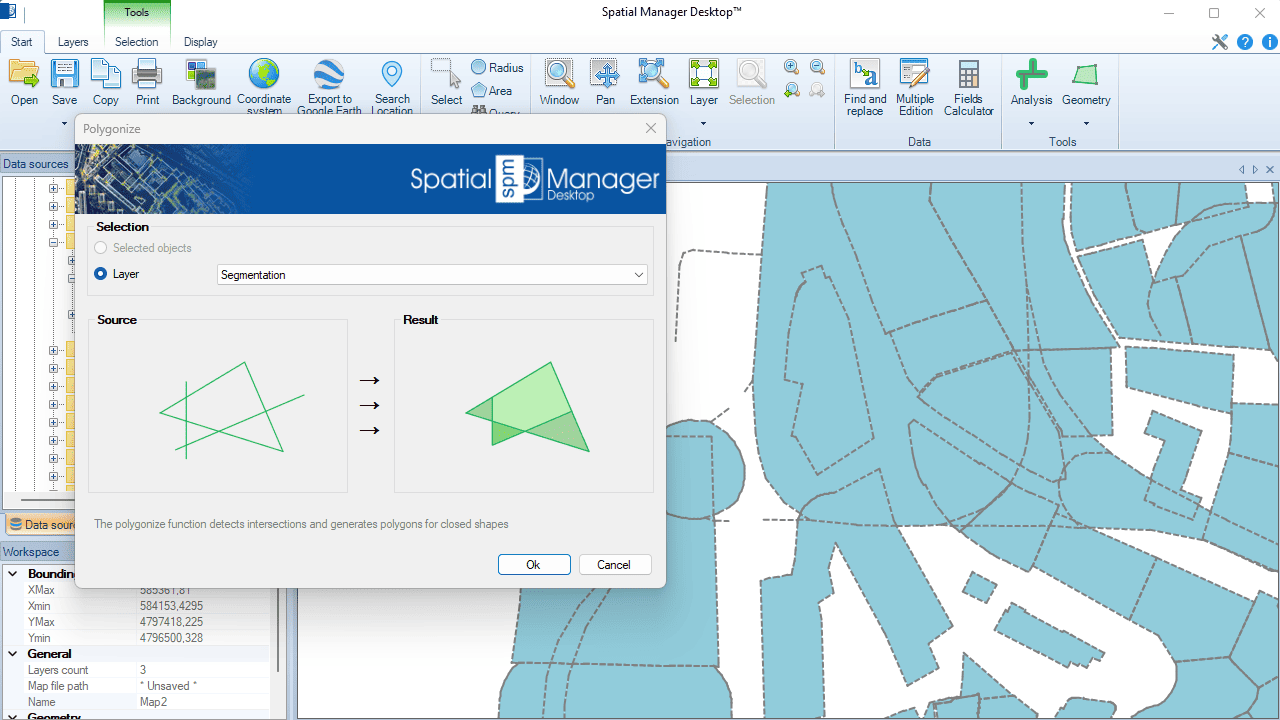Switch to the Layers ribbon tab
The image size is (1280, 720).
(73, 42)
